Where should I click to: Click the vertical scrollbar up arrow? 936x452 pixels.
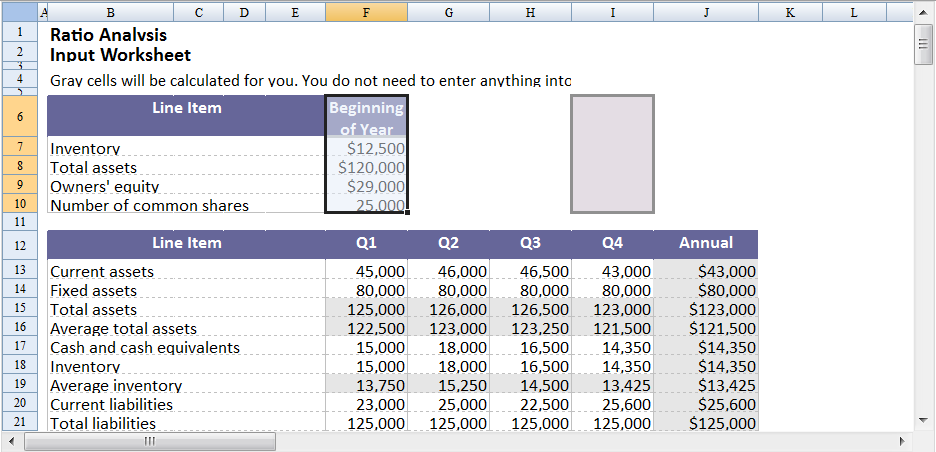922,13
